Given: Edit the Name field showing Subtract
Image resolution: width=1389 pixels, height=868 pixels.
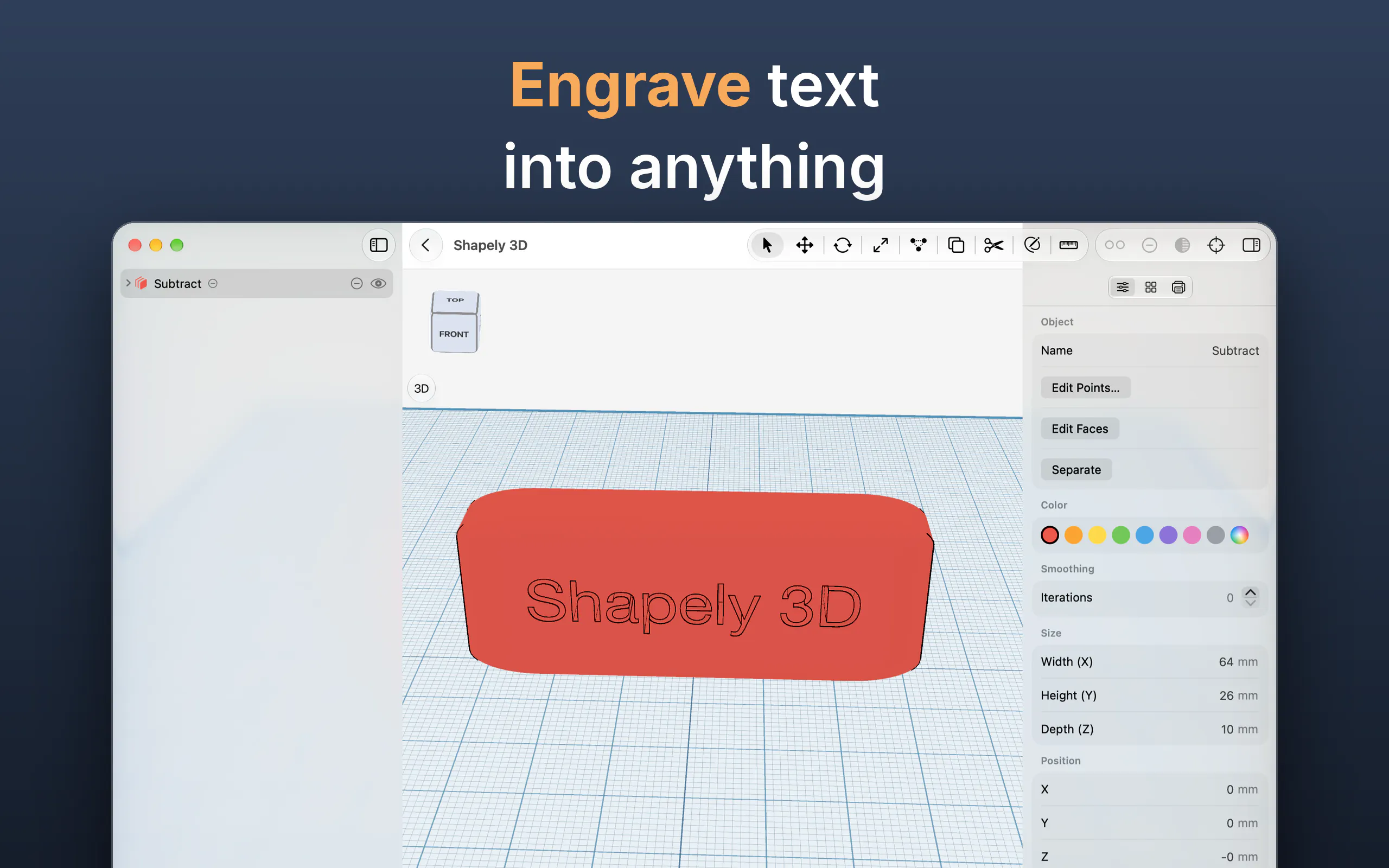Looking at the screenshot, I should [1150, 351].
